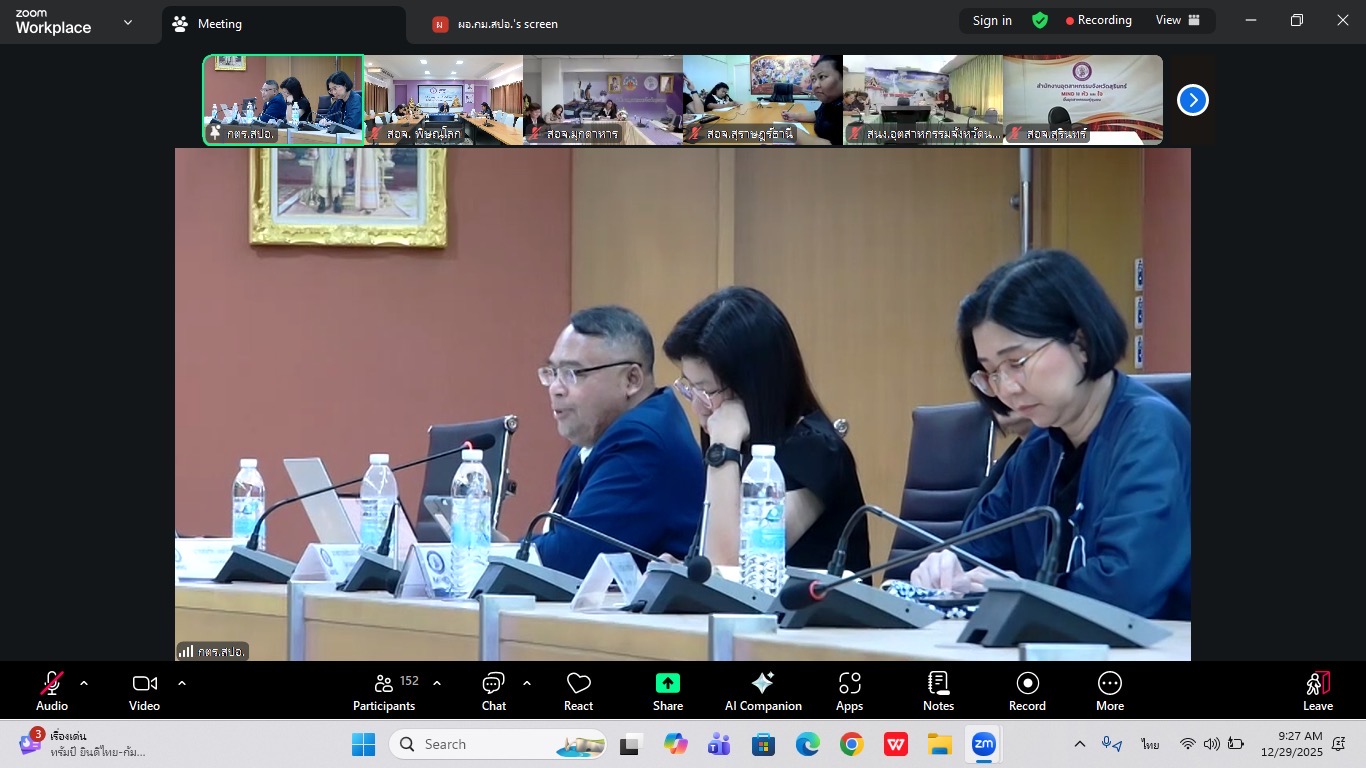Open the More options menu
Image resolution: width=1366 pixels, height=768 pixels.
pos(1109,691)
